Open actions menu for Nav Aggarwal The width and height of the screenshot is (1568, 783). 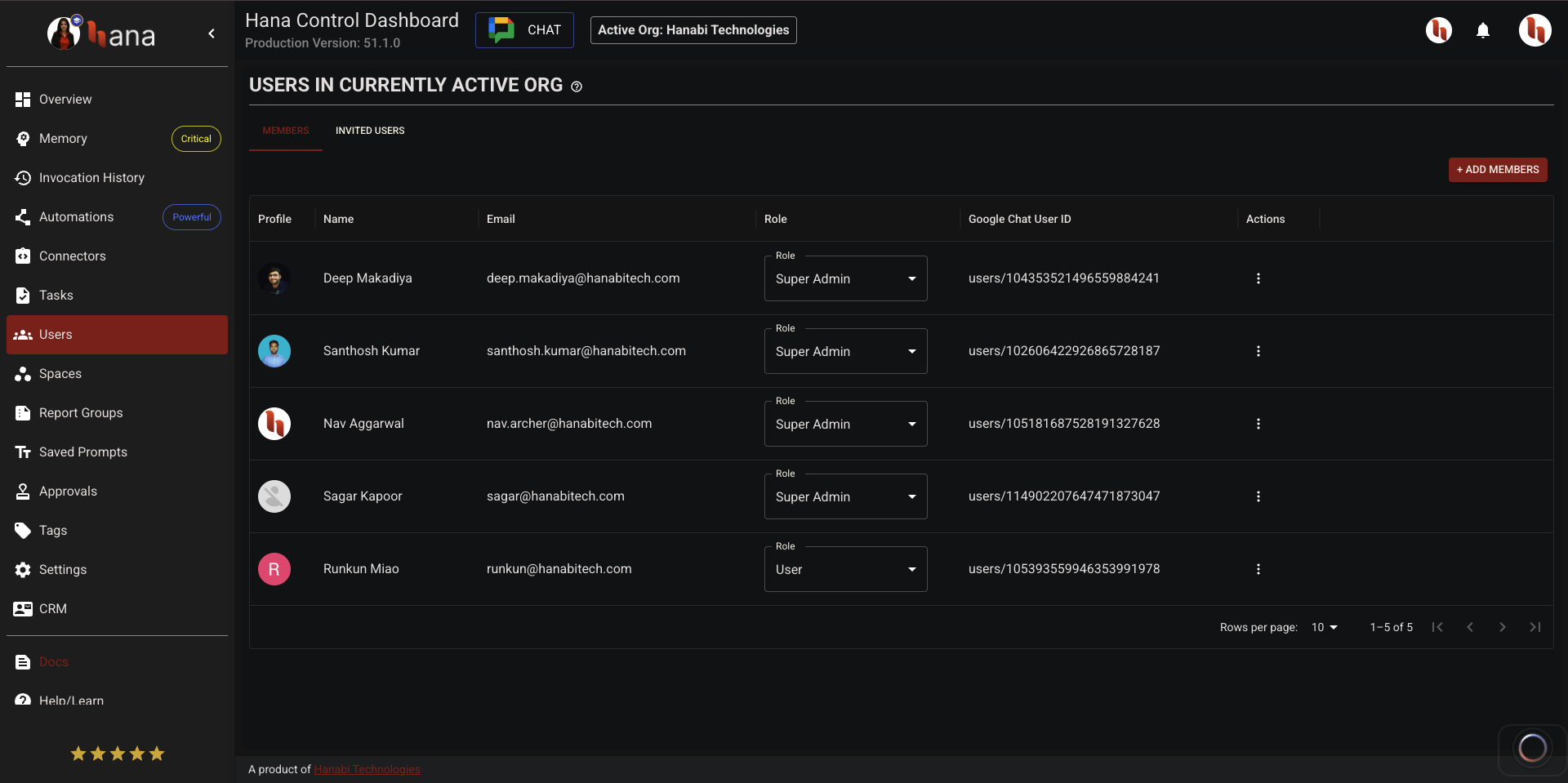(1258, 424)
